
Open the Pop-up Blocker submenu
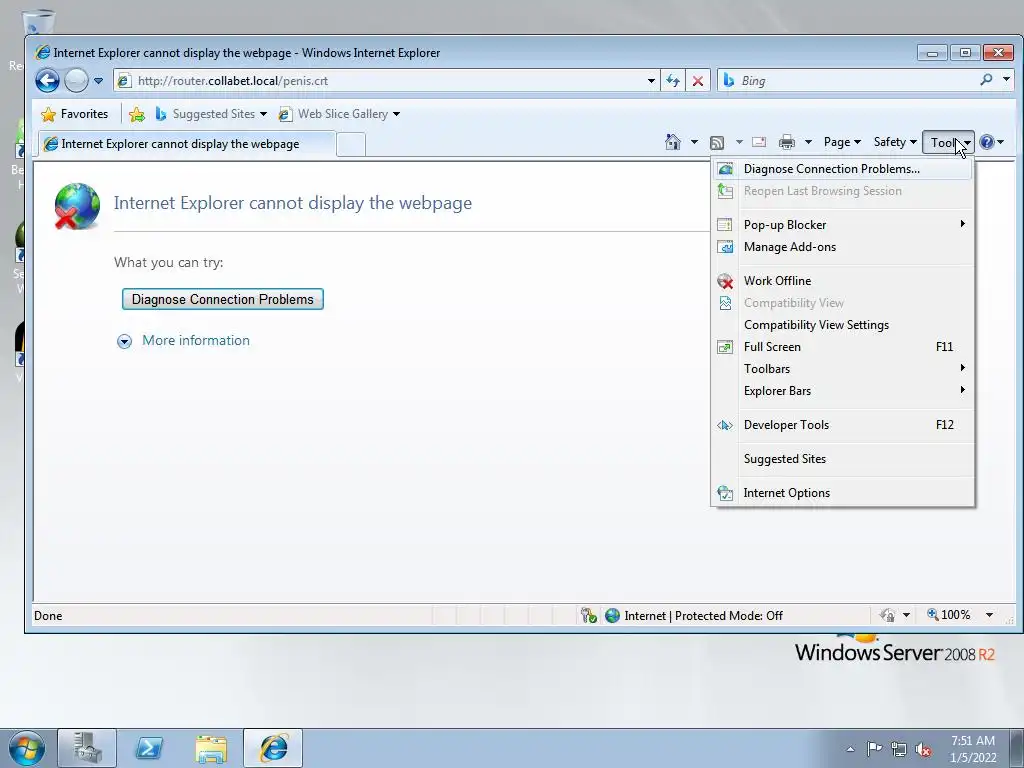point(843,225)
